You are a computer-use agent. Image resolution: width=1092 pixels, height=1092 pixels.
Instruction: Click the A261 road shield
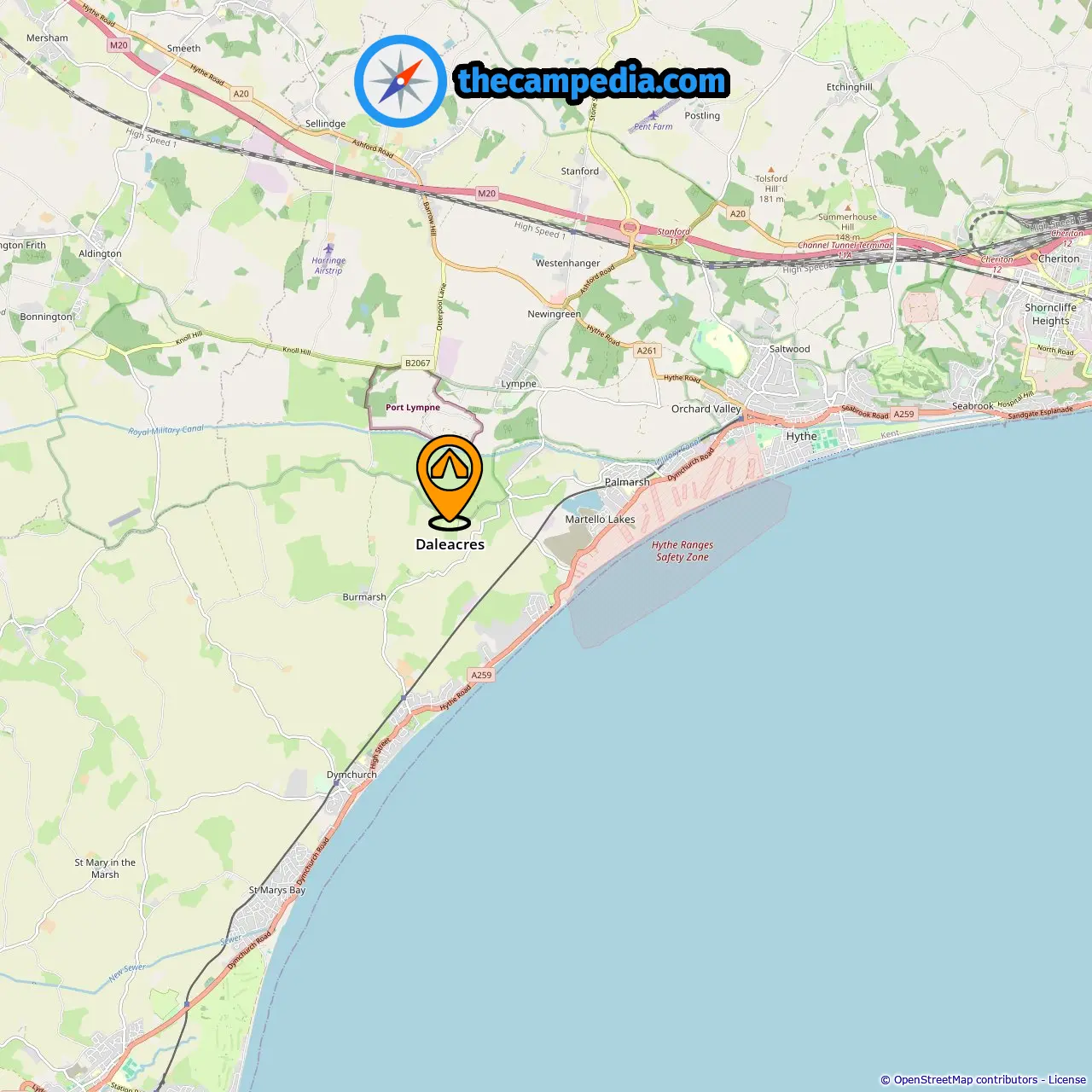[648, 351]
